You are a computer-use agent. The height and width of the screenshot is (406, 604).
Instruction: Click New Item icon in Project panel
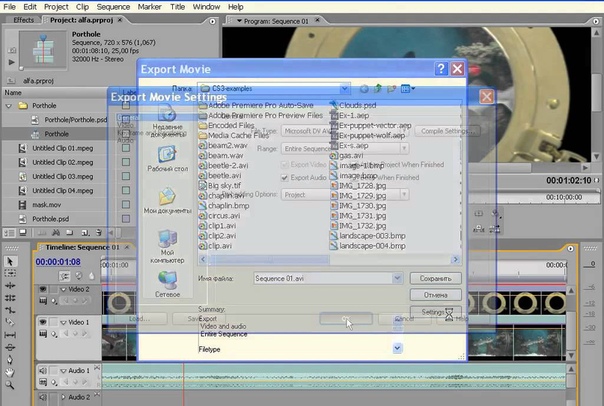point(85,233)
